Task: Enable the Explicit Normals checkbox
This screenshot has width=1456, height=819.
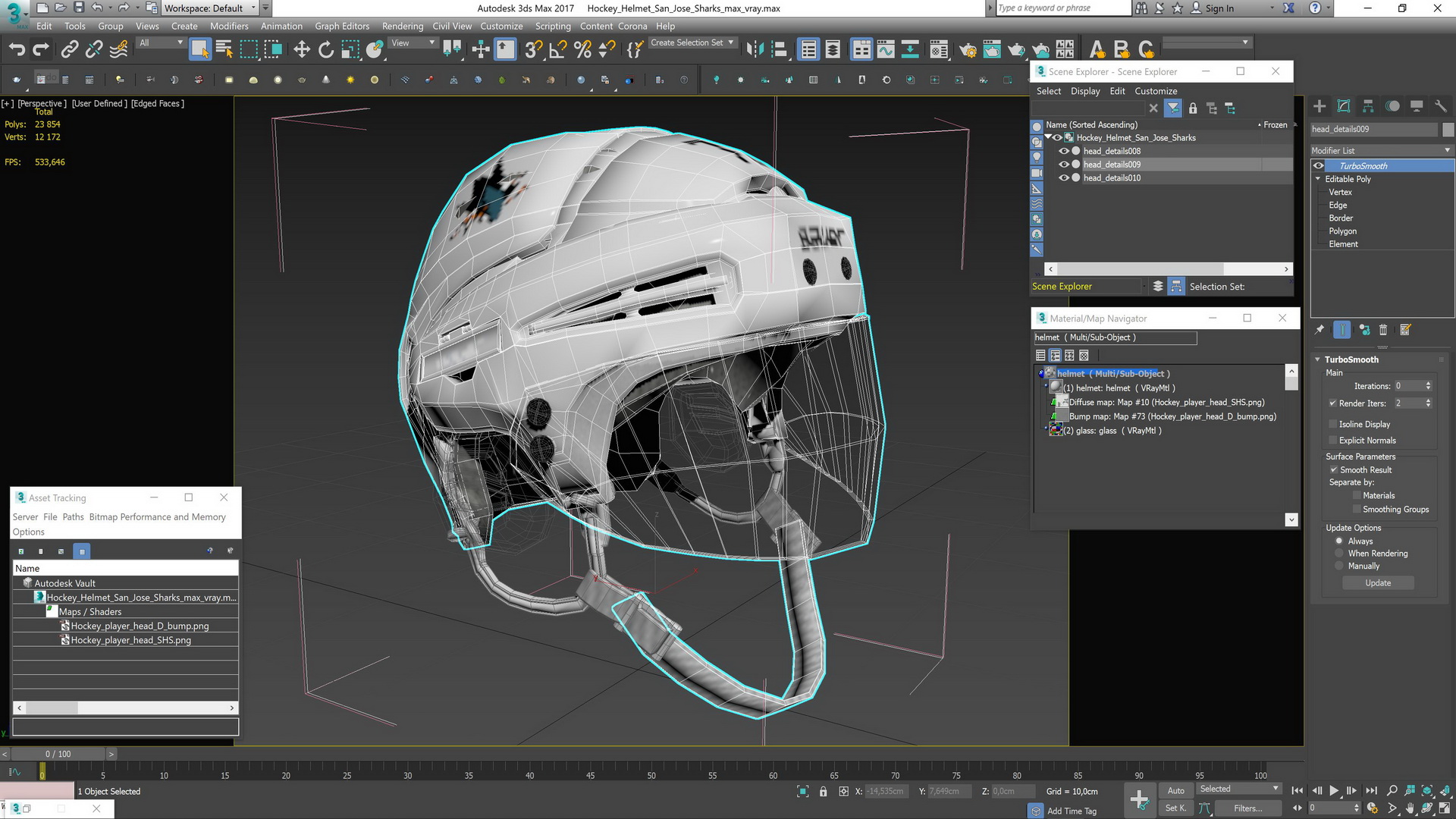Action: (1333, 441)
